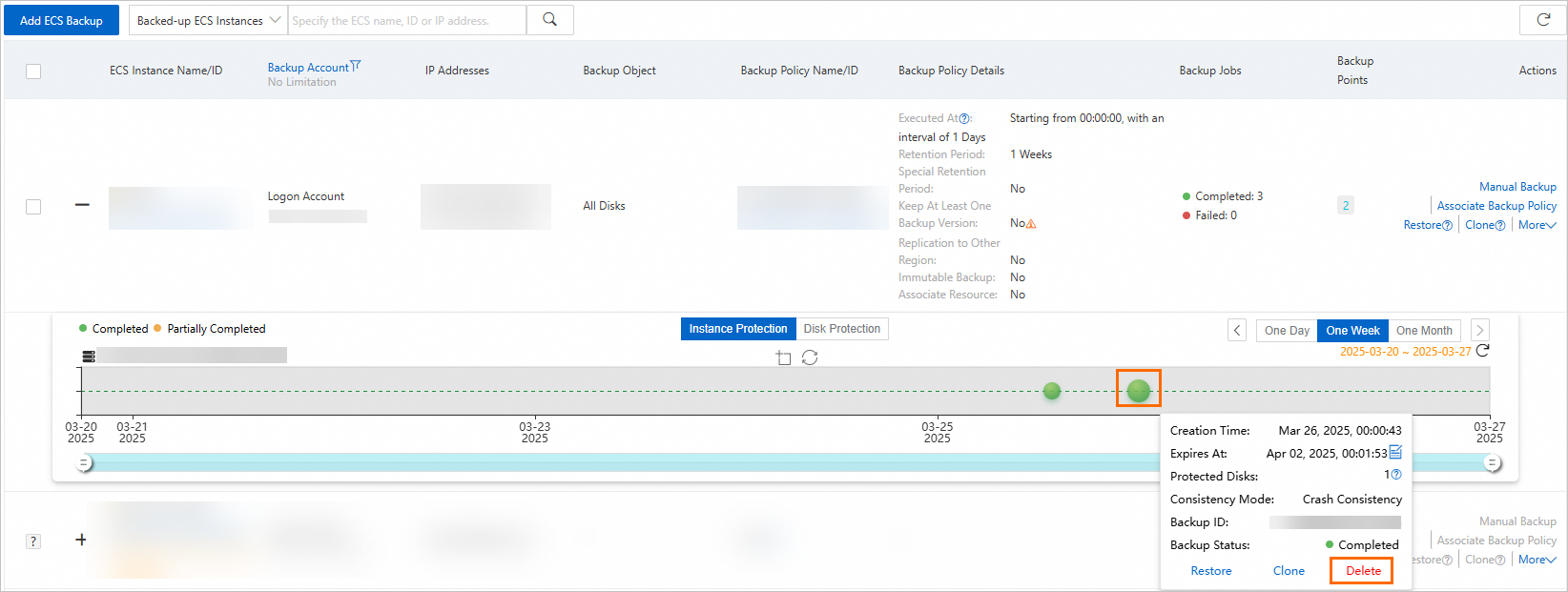This screenshot has height=592, width=1568.
Task: Open the Backup Points count badge 2
Action: coord(1346,205)
